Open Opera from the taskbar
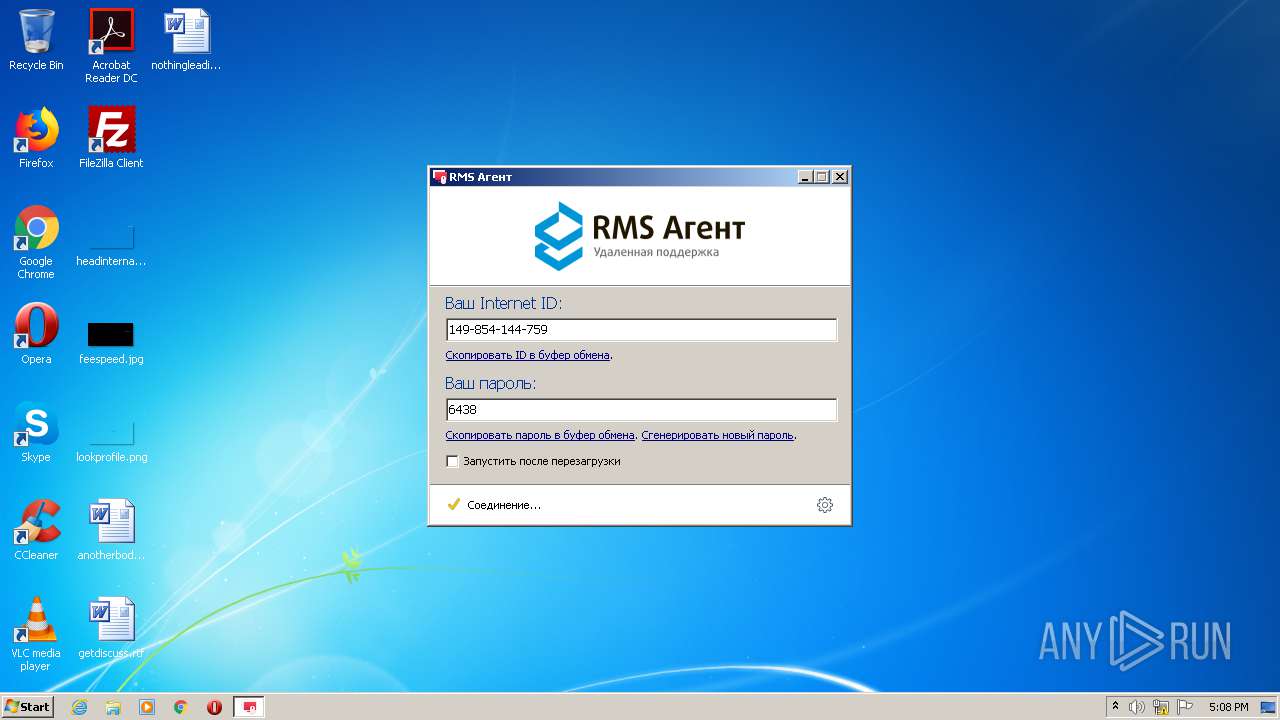Image resolution: width=1280 pixels, height=720 pixels. [x=215, y=707]
